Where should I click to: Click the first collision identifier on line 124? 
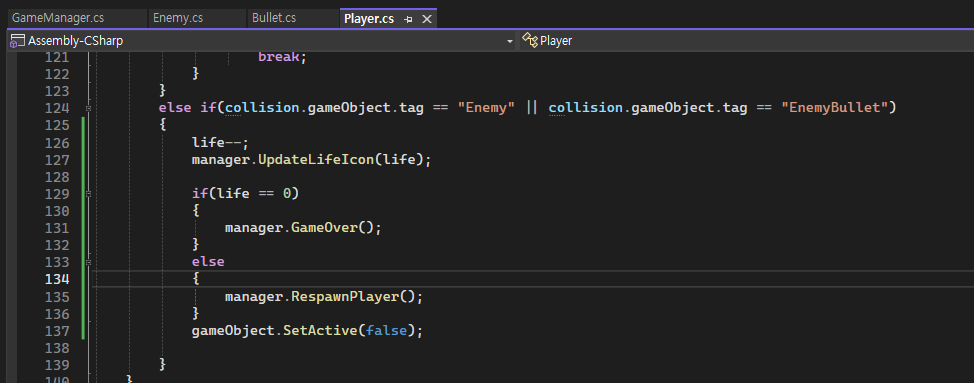tap(262, 108)
